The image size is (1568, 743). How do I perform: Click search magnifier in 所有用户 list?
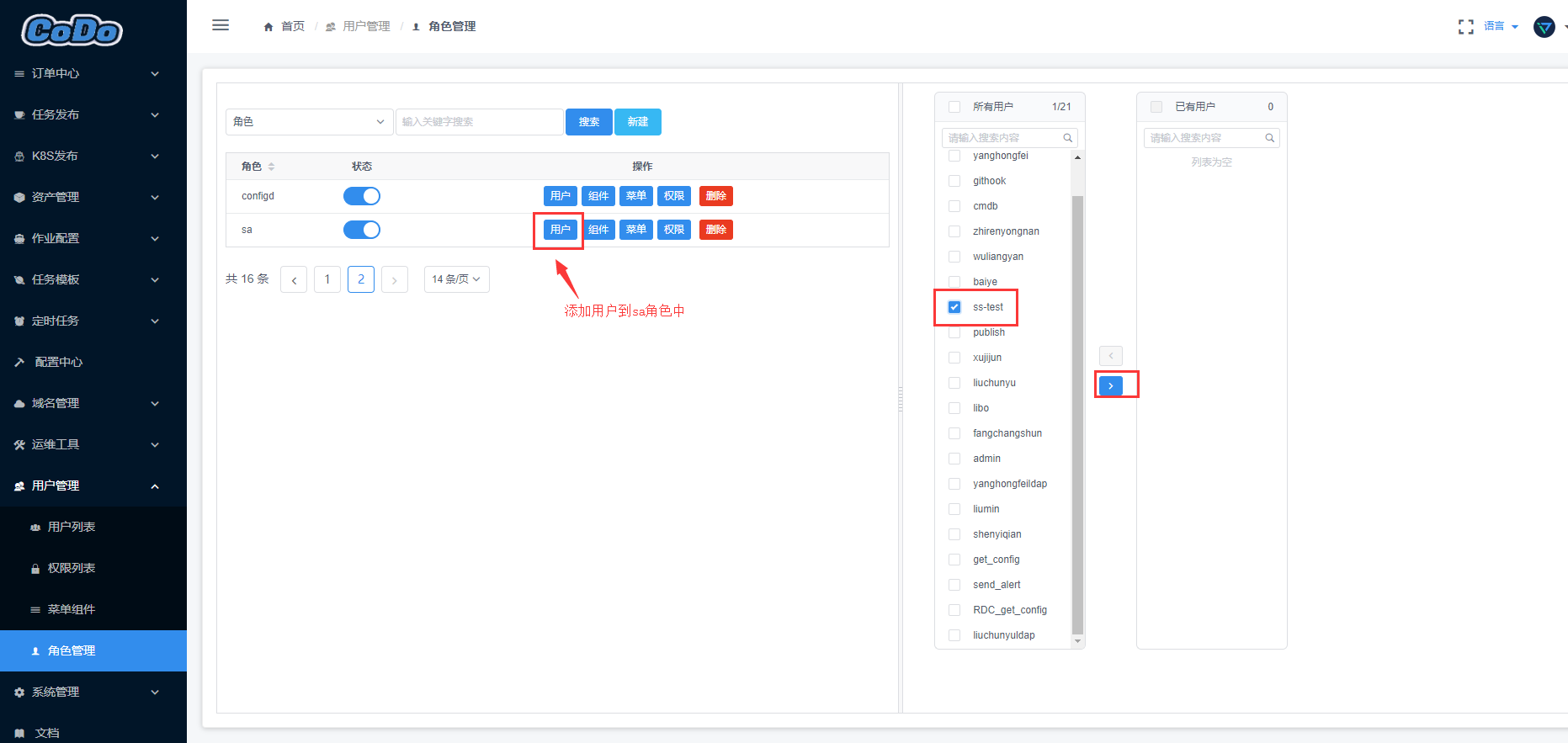click(1067, 138)
